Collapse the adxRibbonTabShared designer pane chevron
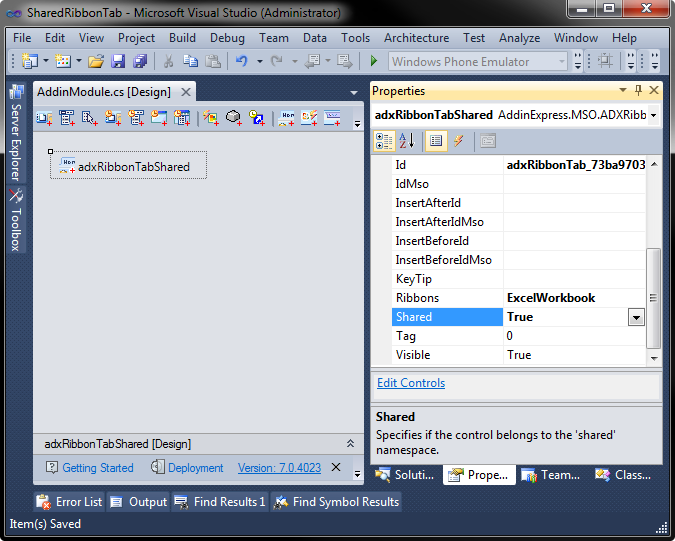The image size is (675, 541). pos(350,443)
